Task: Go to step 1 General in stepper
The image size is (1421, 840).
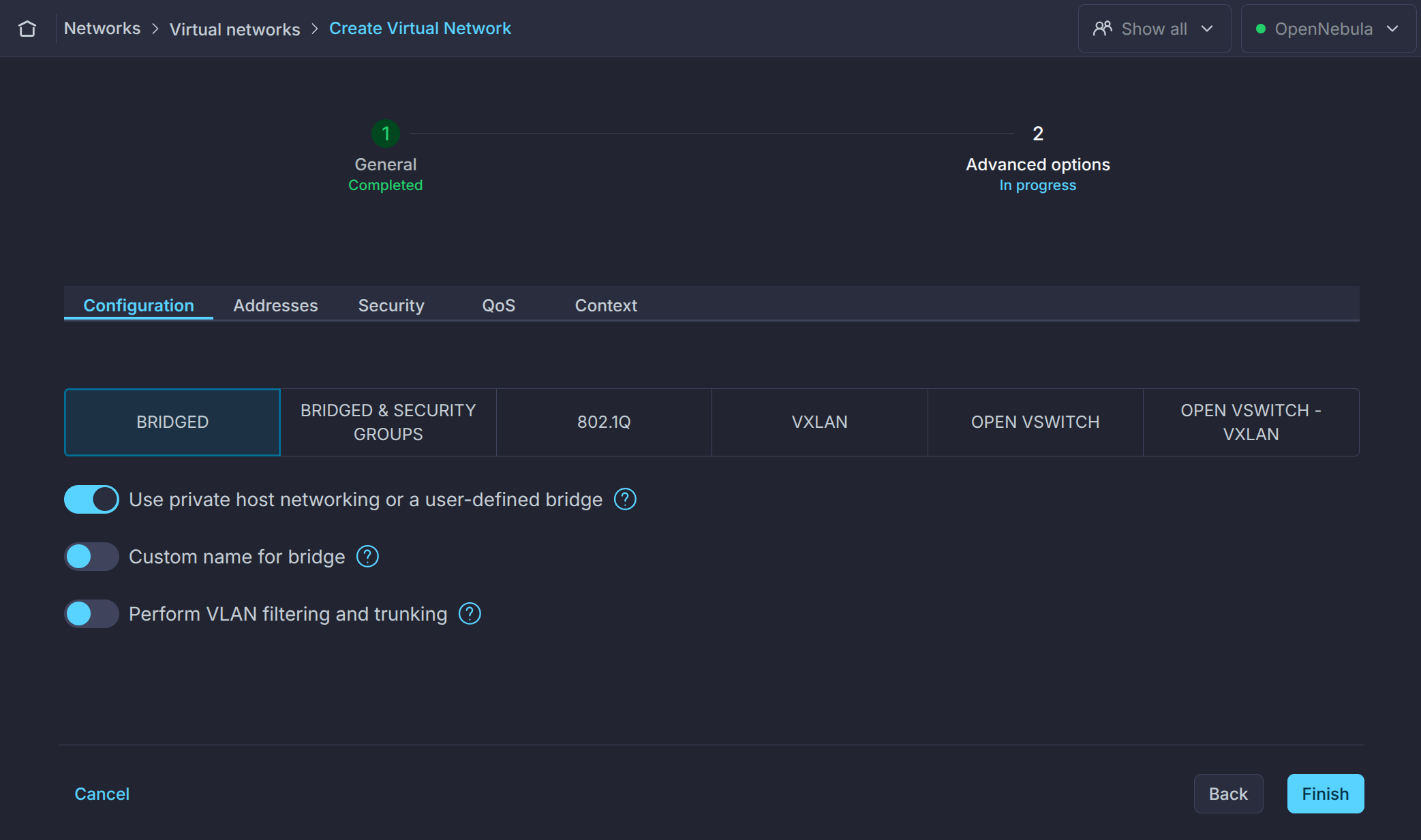Action: coord(386,134)
